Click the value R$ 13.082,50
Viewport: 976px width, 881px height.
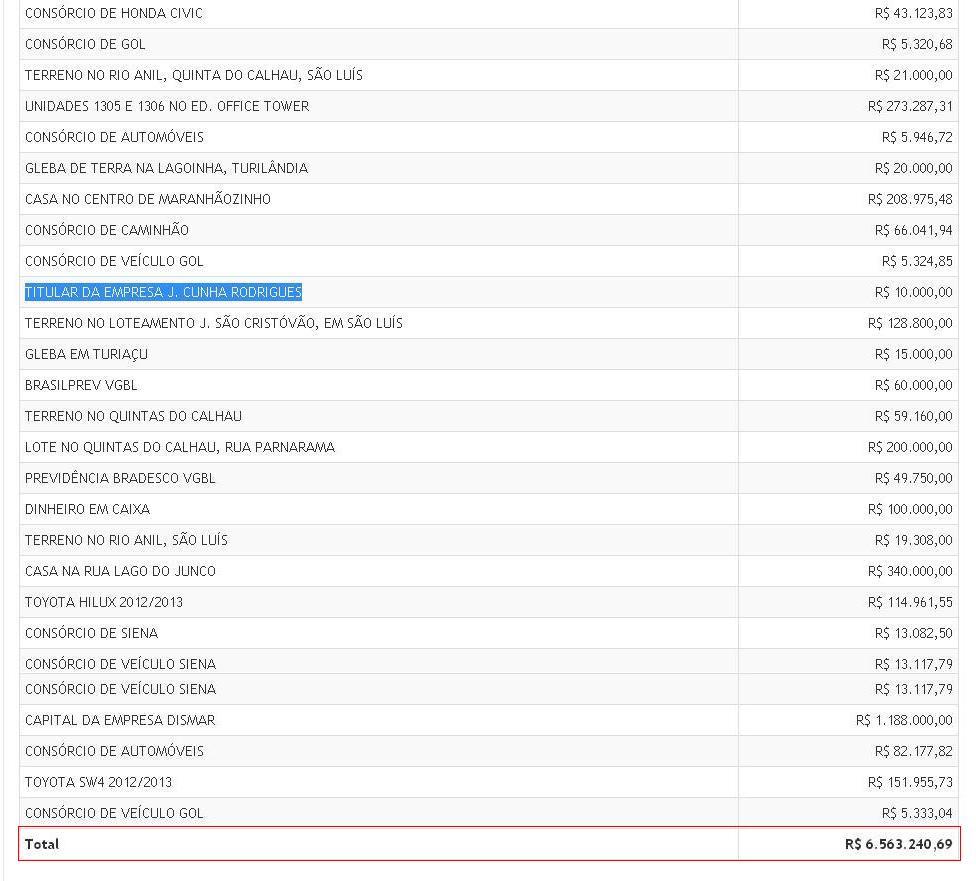[913, 633]
